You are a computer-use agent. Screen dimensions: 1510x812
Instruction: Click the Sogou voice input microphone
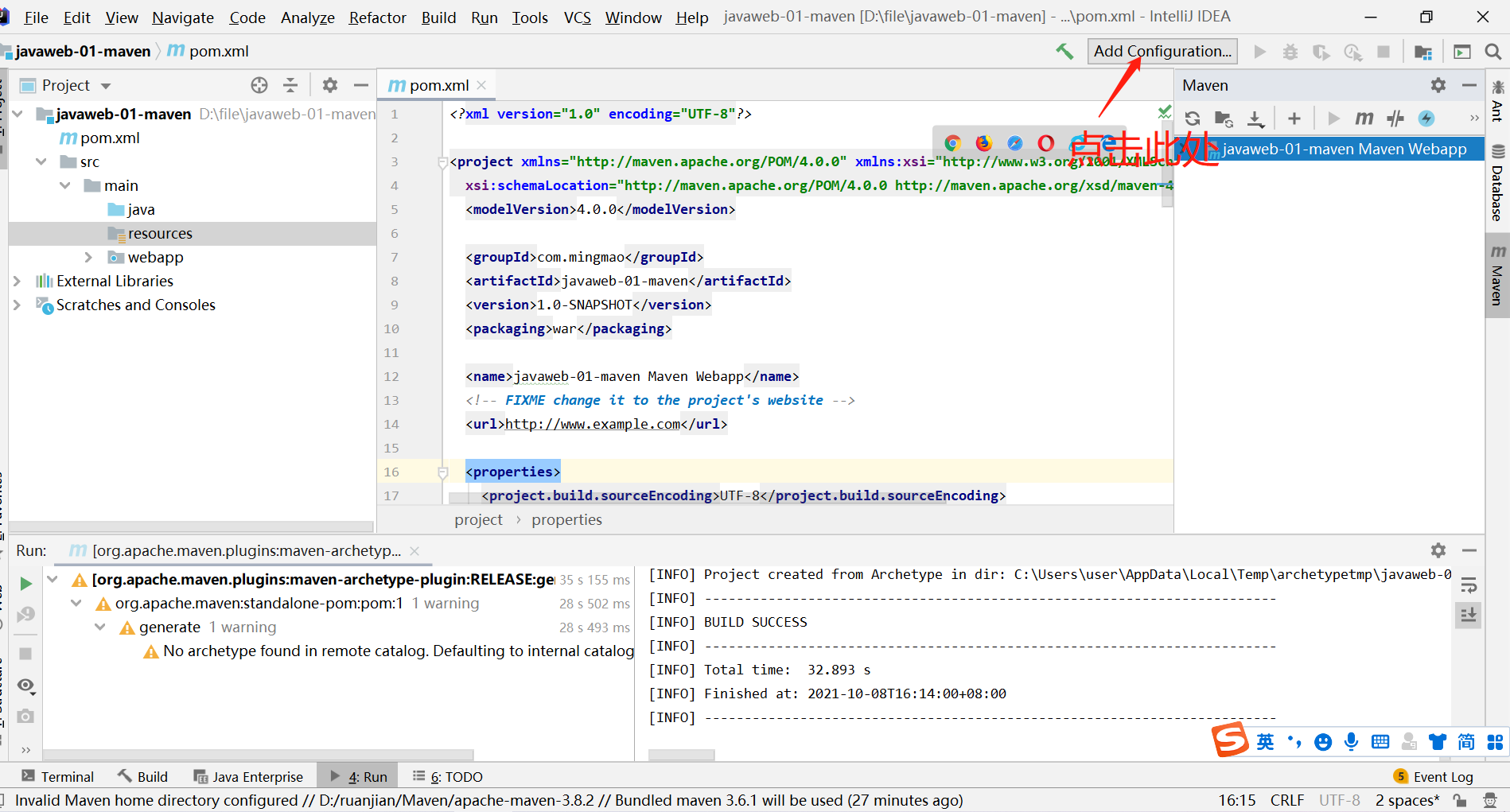(1351, 742)
